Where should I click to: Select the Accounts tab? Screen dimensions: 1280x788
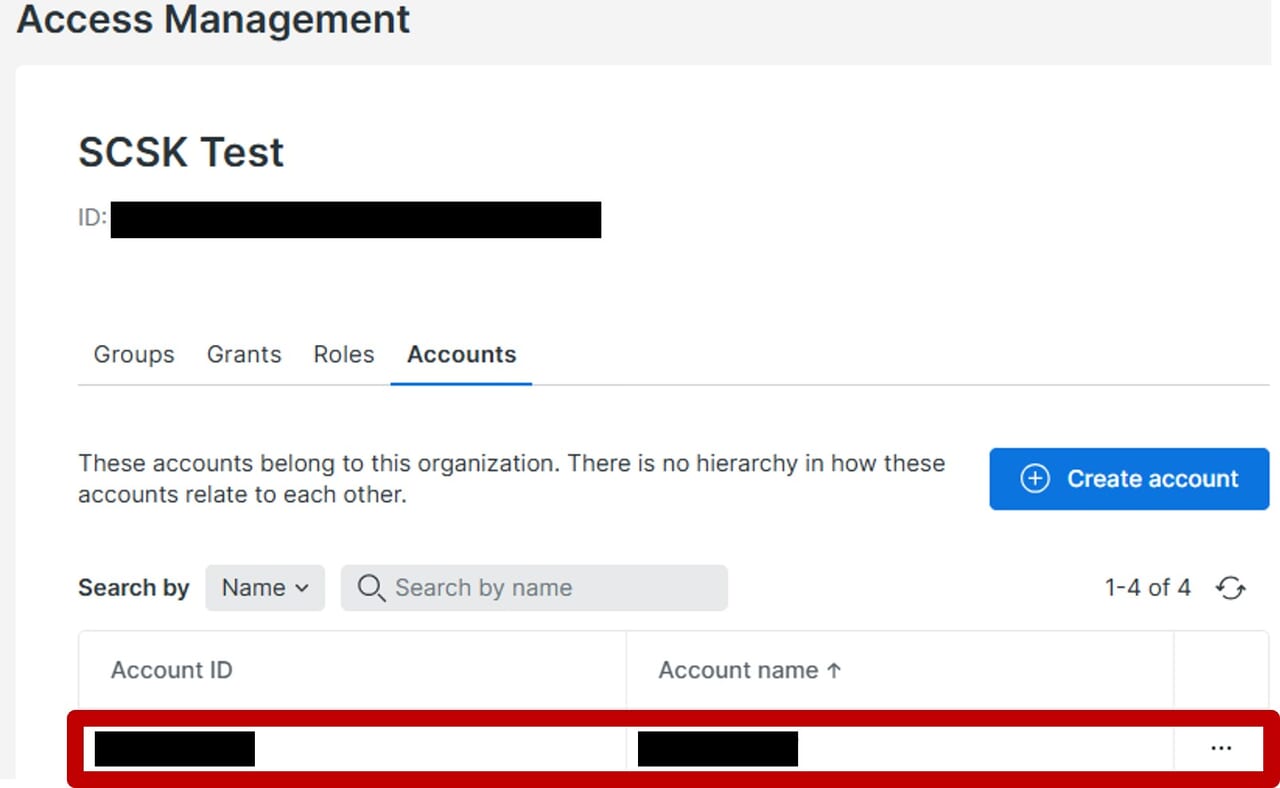coord(461,355)
